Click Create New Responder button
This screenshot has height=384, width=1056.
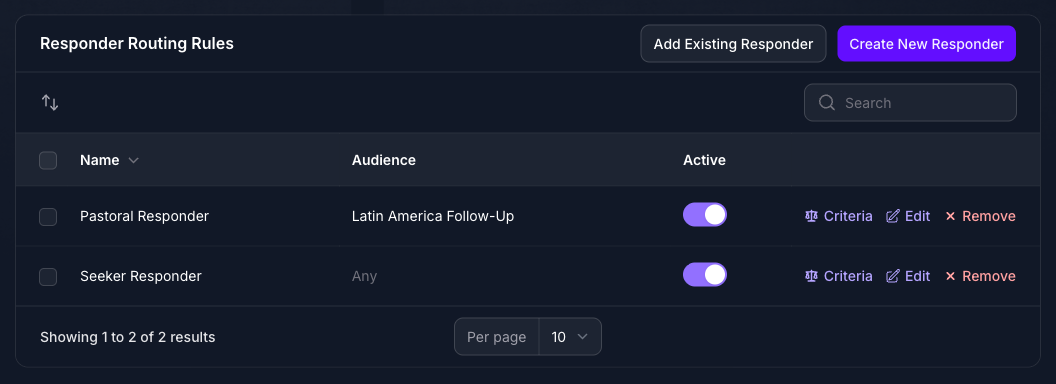coord(926,44)
